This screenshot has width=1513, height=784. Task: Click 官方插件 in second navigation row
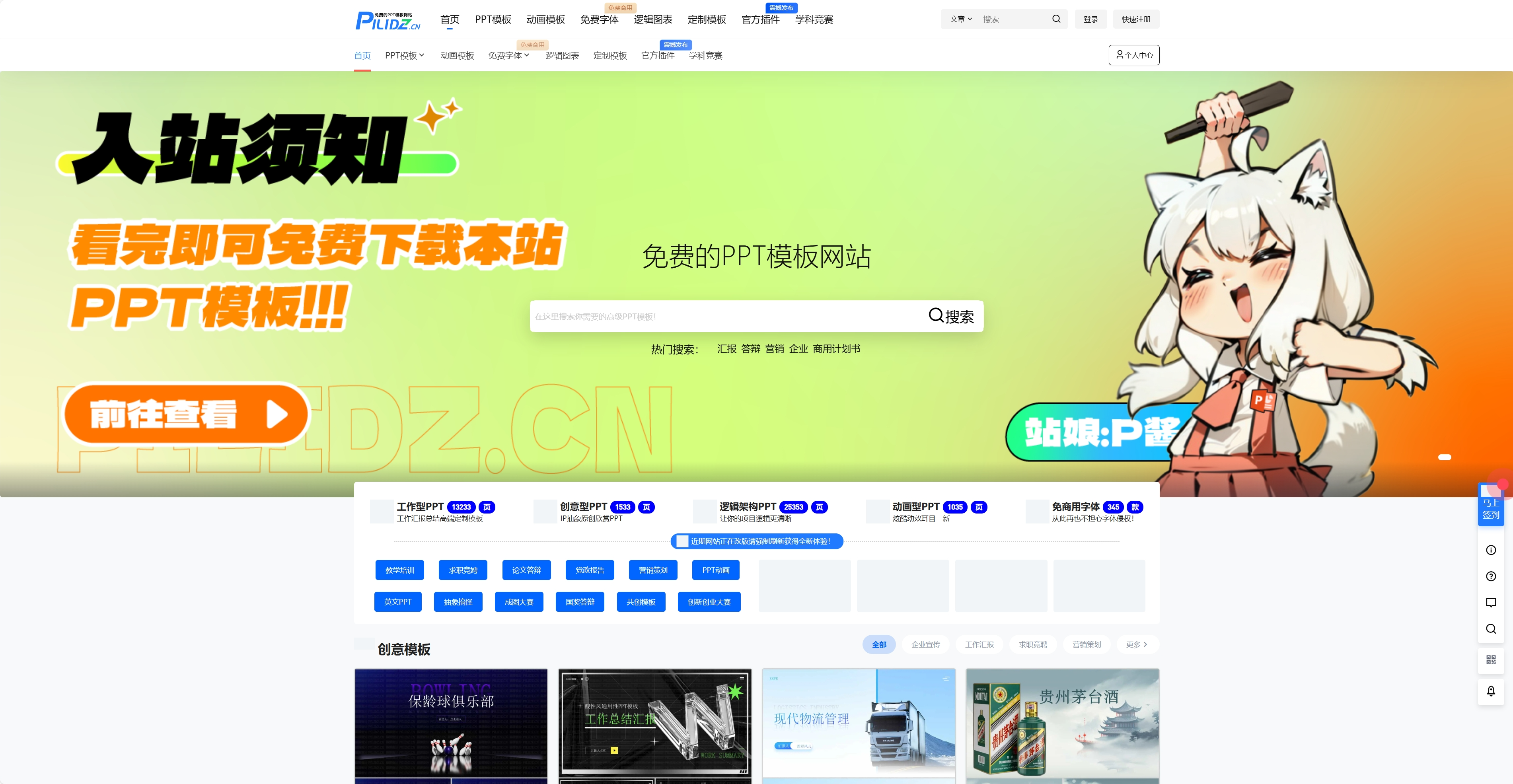pyautogui.click(x=658, y=55)
